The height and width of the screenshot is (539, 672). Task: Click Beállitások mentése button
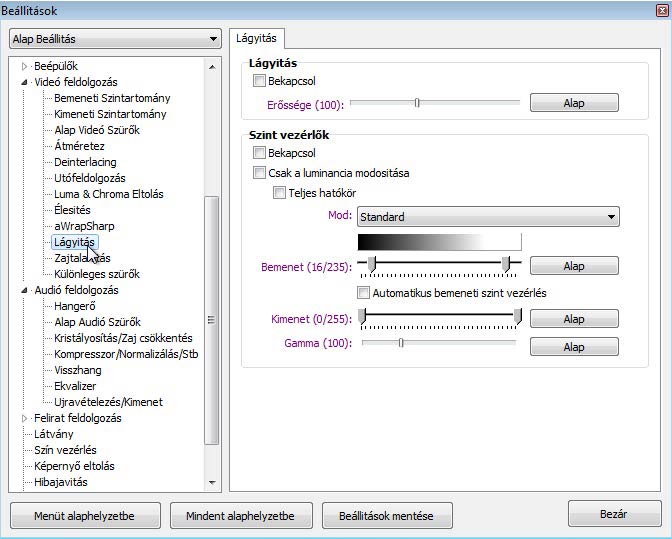click(x=387, y=516)
